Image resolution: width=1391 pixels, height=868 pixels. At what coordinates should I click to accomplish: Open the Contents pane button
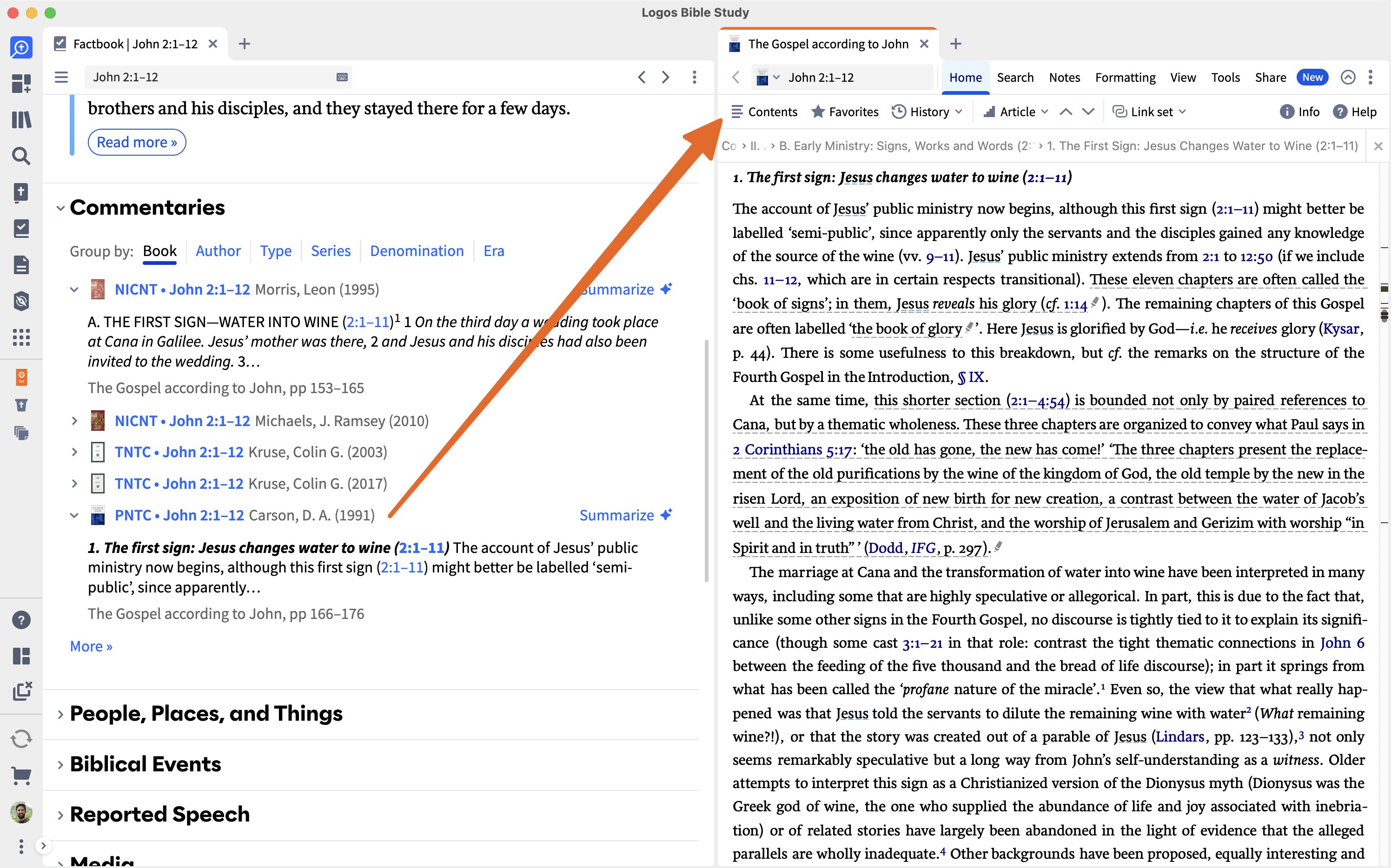click(764, 112)
